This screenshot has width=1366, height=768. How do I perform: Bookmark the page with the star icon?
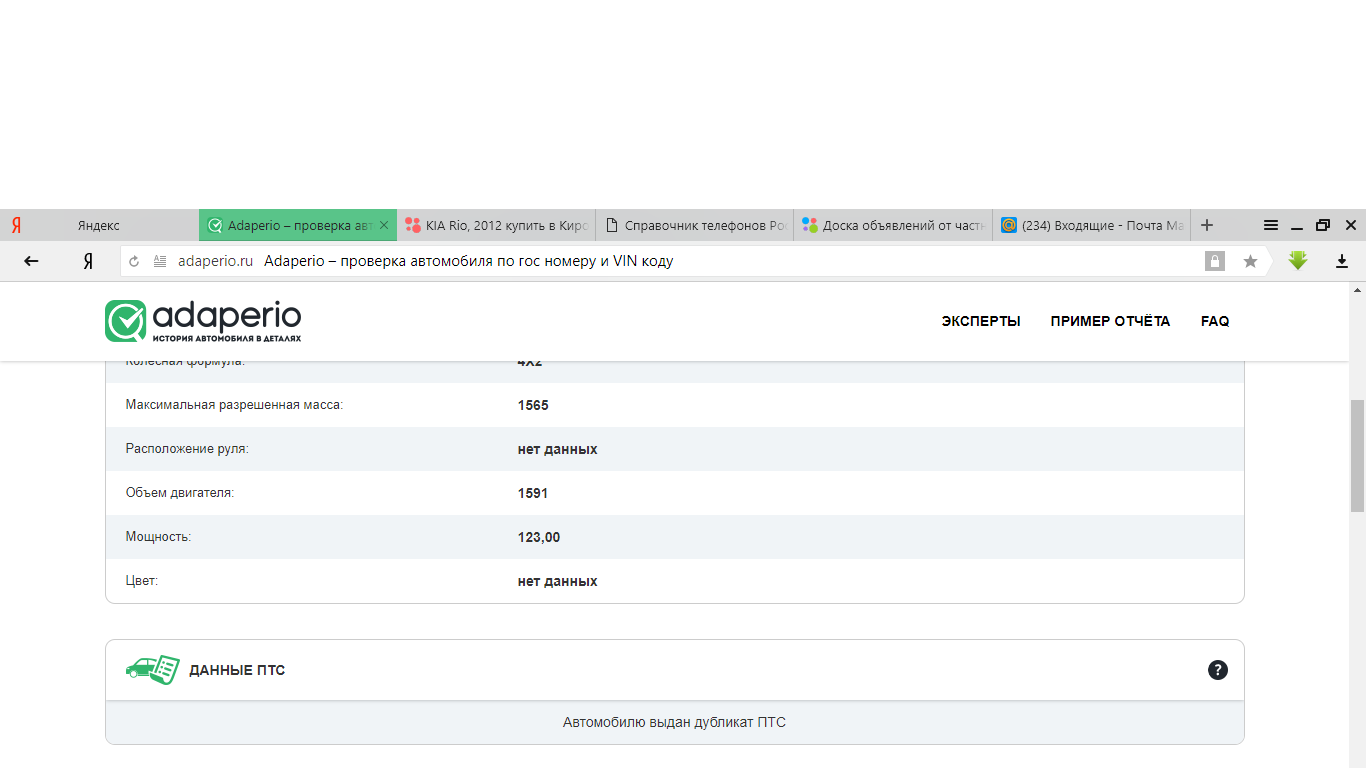click(1250, 261)
